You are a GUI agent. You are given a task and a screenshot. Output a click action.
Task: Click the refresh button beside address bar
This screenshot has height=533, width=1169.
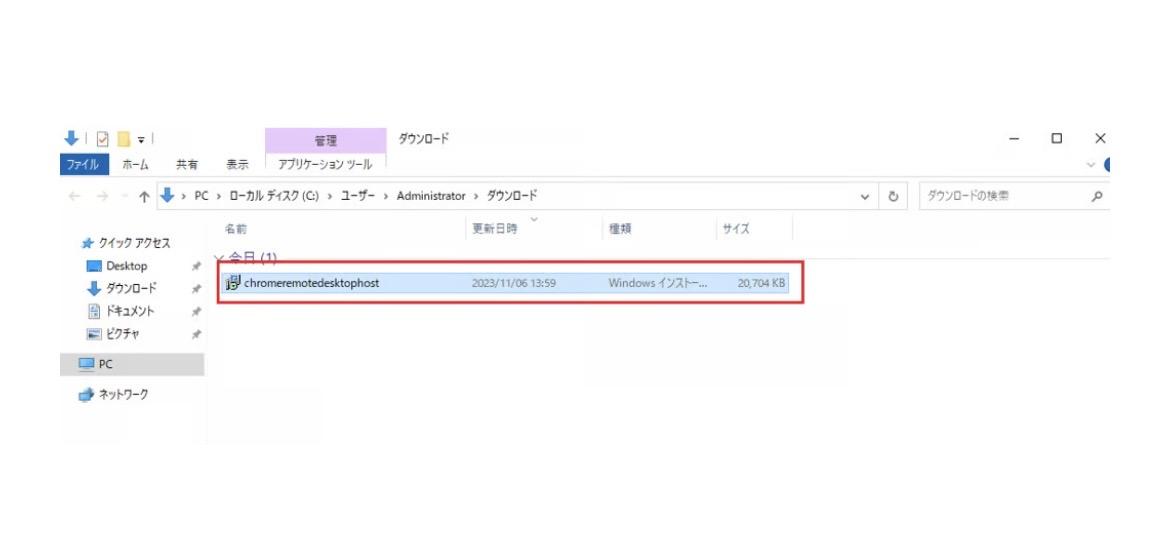click(893, 197)
